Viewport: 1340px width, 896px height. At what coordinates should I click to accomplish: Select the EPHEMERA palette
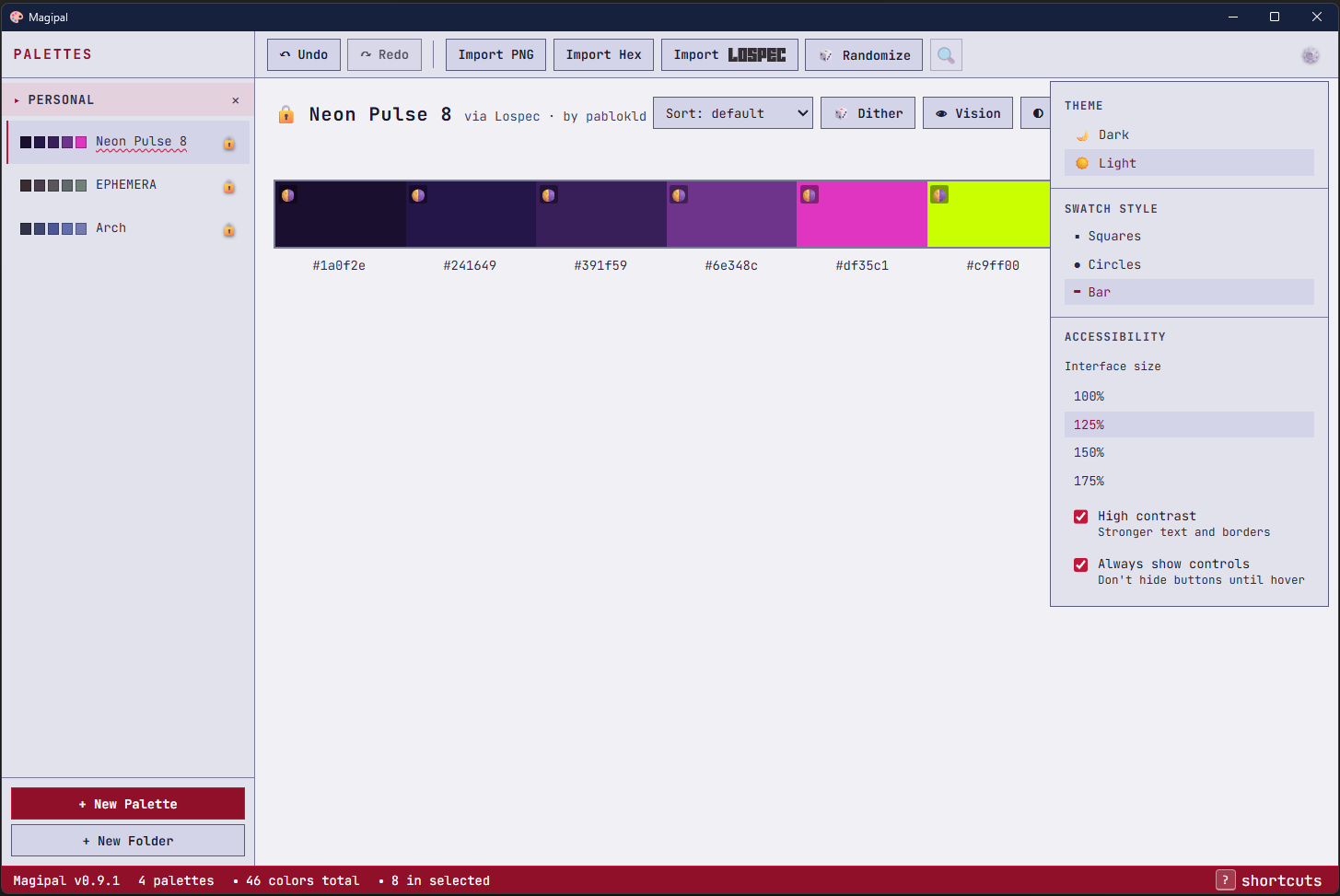128,185
